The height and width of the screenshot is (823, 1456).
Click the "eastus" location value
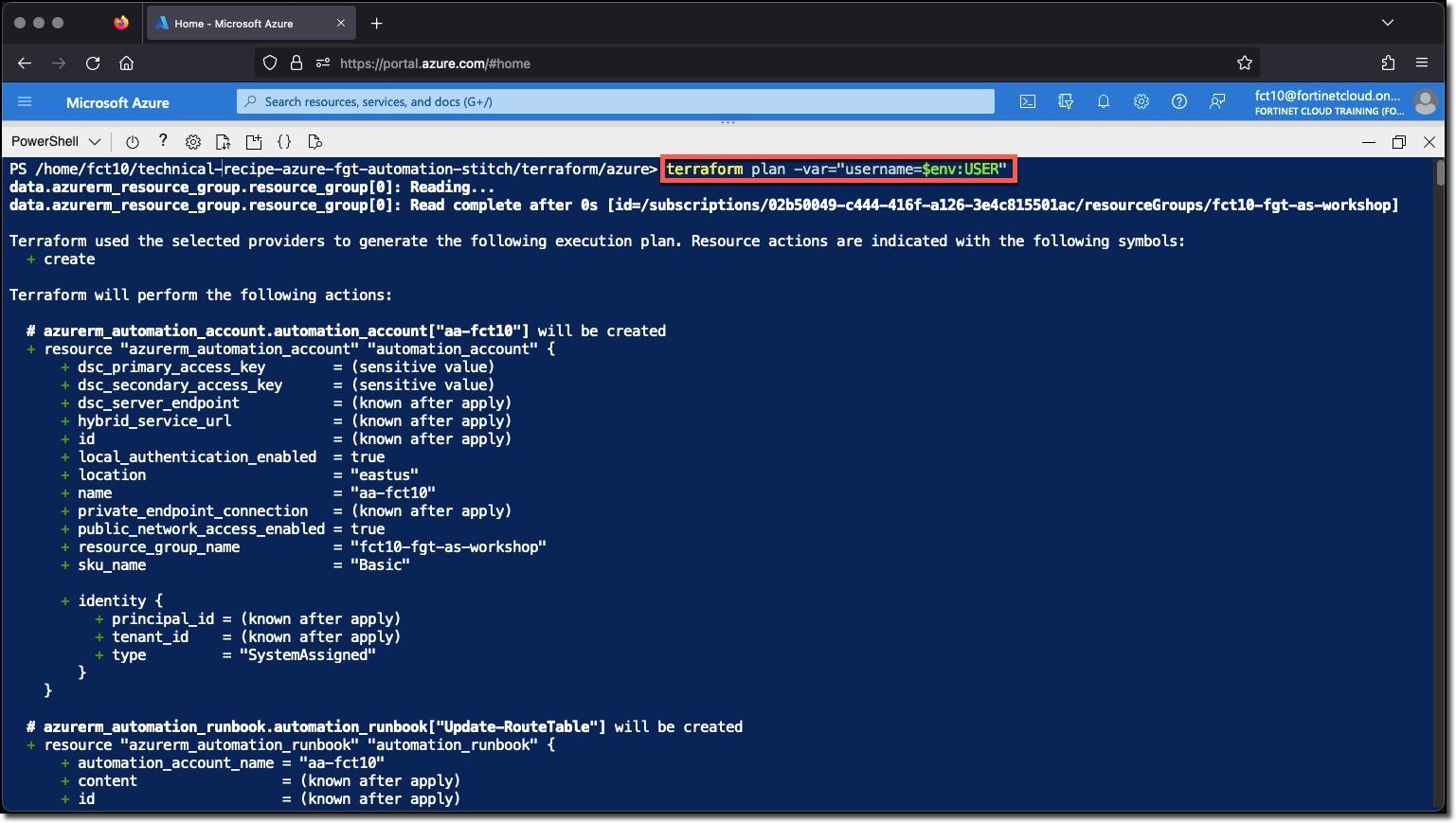[385, 474]
